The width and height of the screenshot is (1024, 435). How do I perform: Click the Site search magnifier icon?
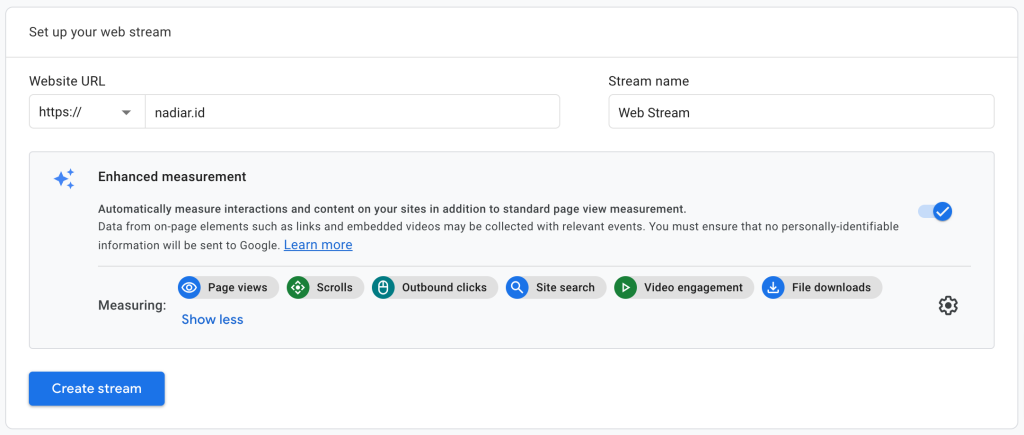point(517,288)
